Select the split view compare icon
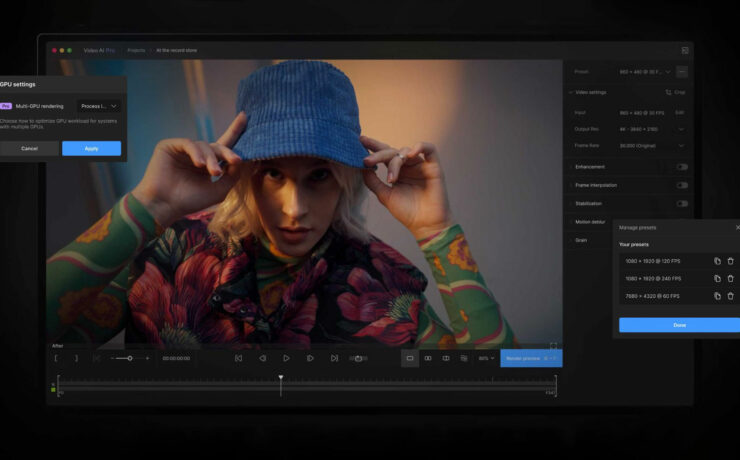 click(x=446, y=358)
